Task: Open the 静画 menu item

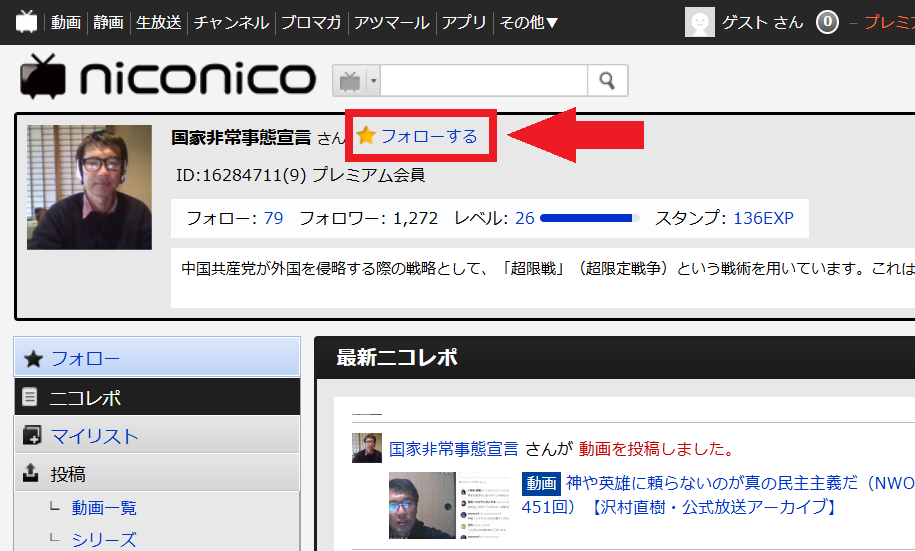Action: click(109, 22)
